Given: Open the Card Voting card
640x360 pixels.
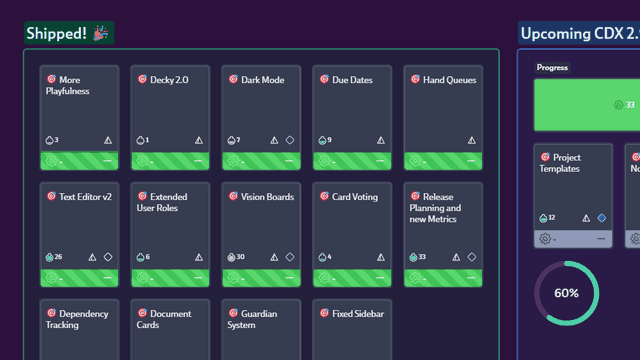Looking at the screenshot, I should (352, 235).
